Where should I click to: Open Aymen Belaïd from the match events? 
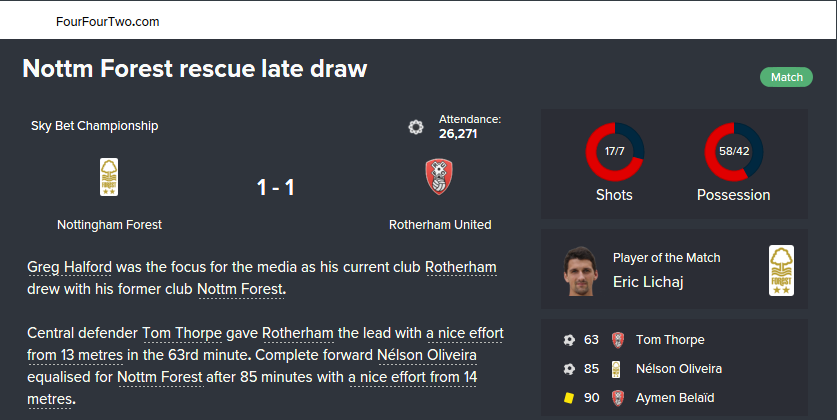675,397
